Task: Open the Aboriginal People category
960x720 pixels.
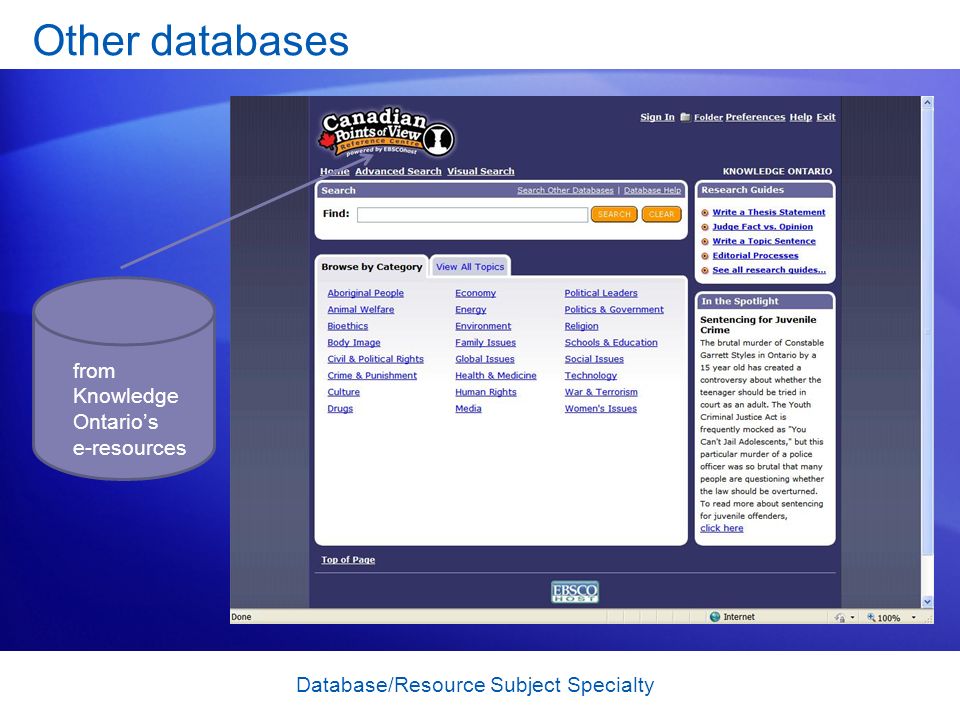Action: 366,293
